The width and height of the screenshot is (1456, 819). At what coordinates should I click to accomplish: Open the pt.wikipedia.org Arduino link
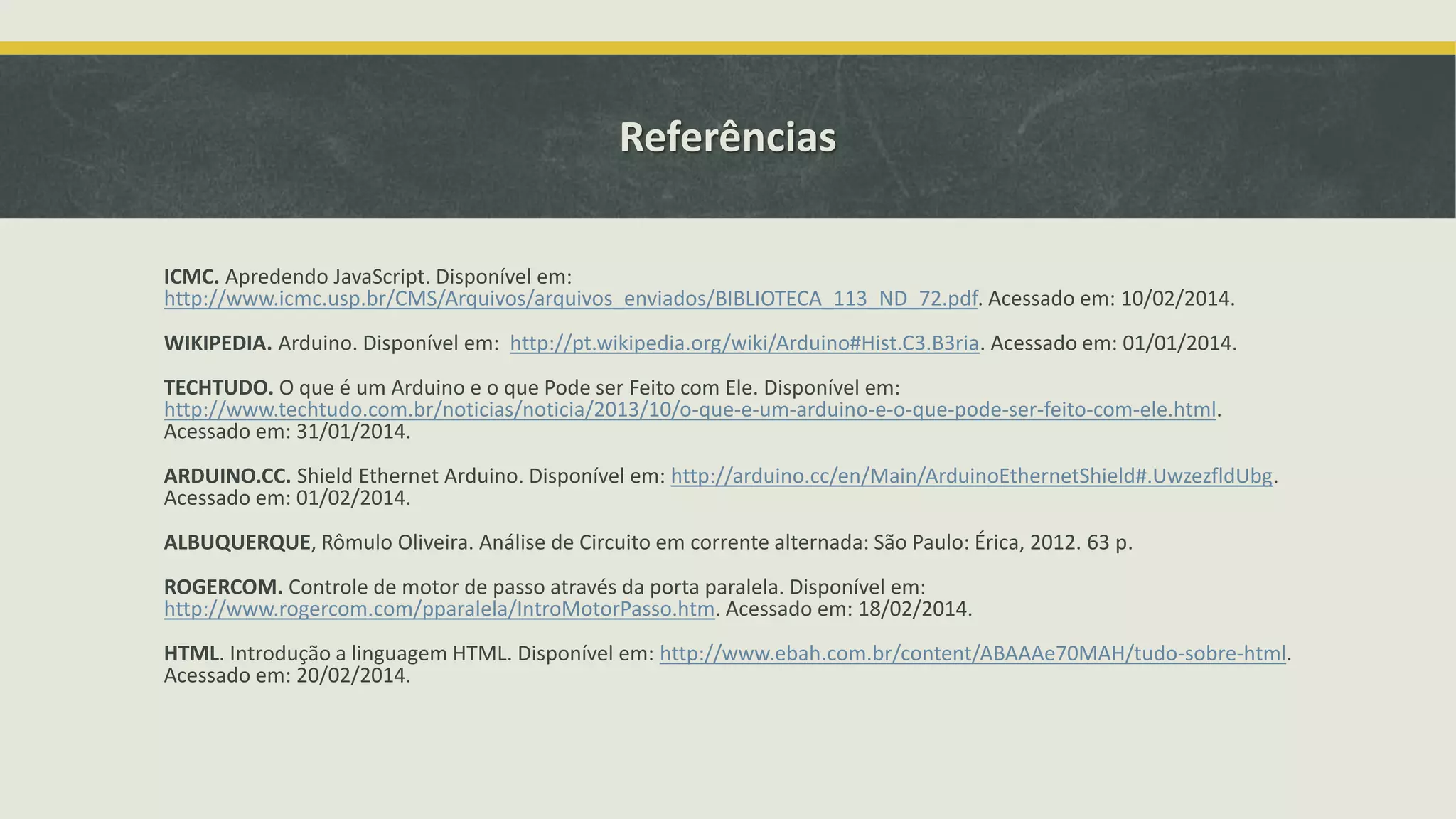[x=745, y=343]
